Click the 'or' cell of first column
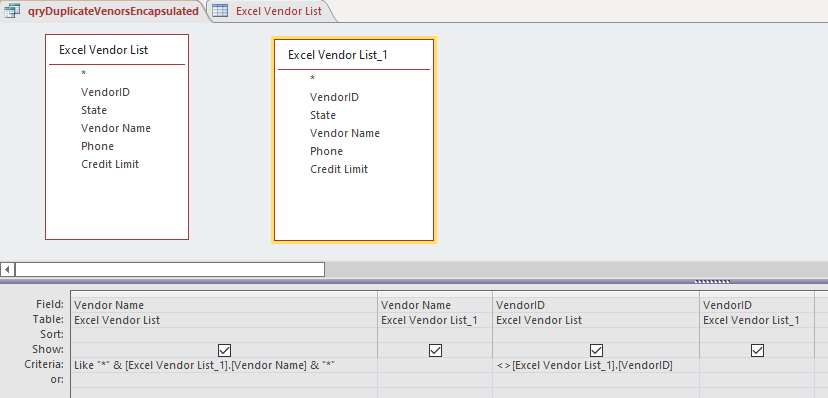 click(224, 380)
